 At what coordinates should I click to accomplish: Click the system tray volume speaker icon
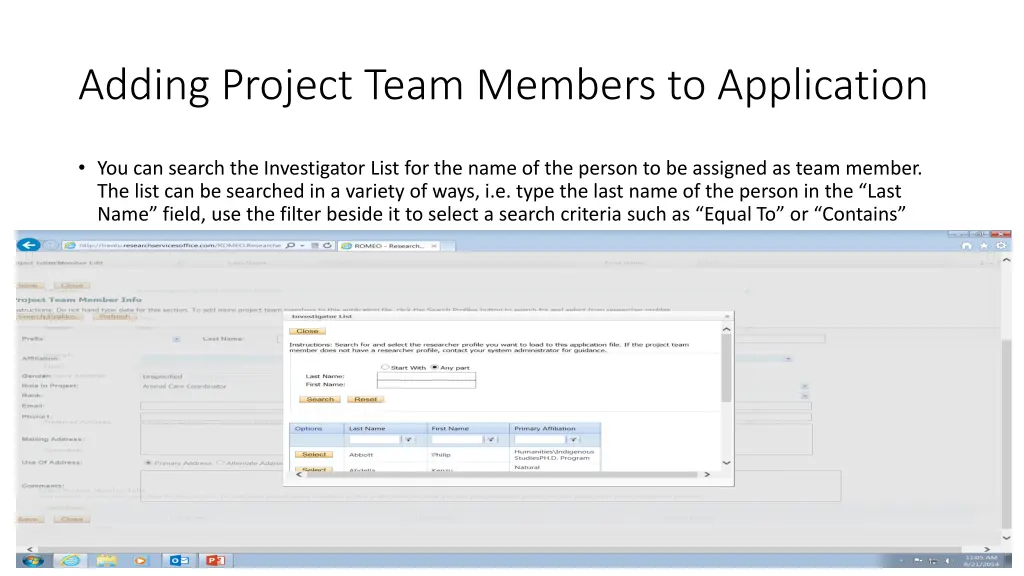948,561
